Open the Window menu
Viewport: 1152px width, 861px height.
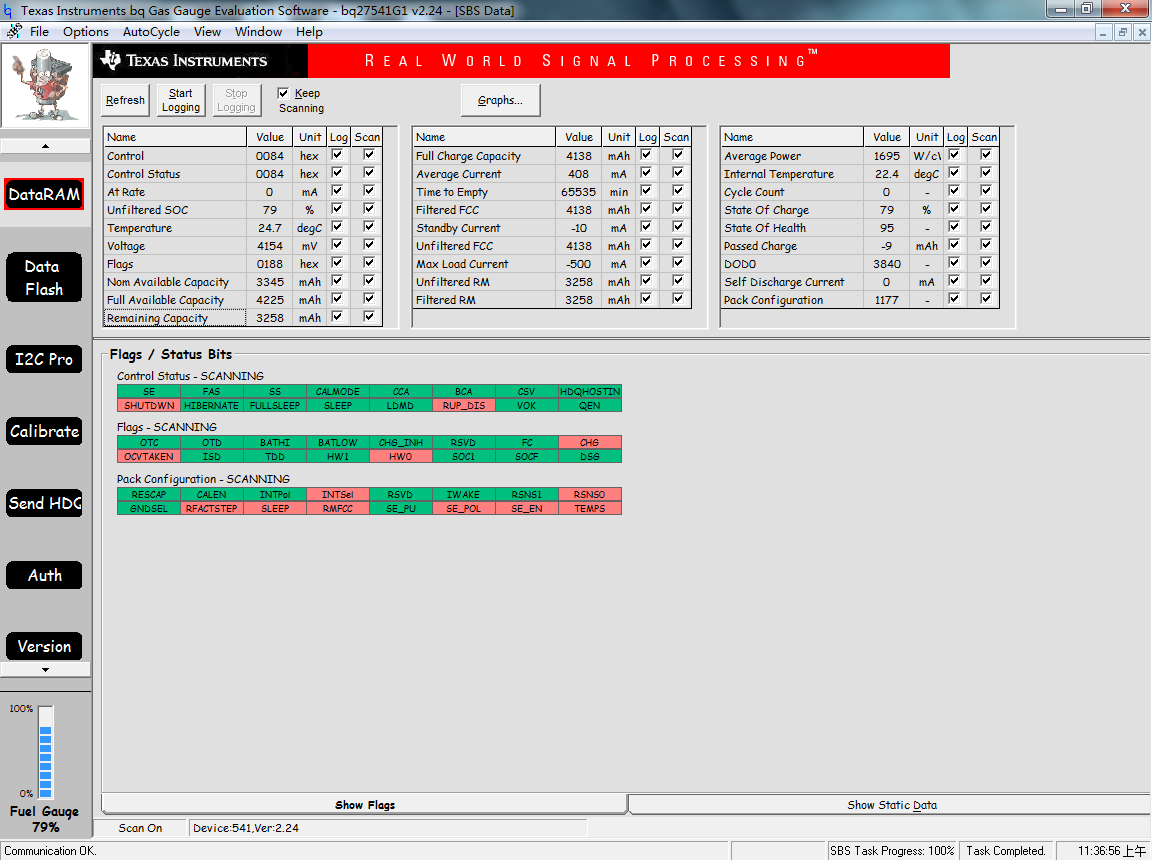(258, 32)
